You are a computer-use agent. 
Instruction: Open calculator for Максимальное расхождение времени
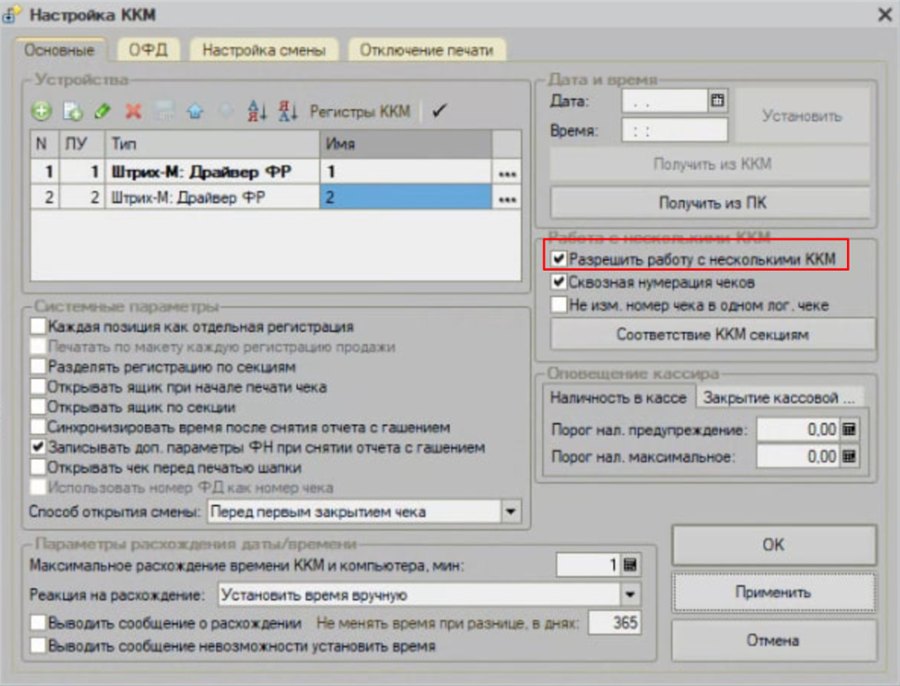click(630, 565)
